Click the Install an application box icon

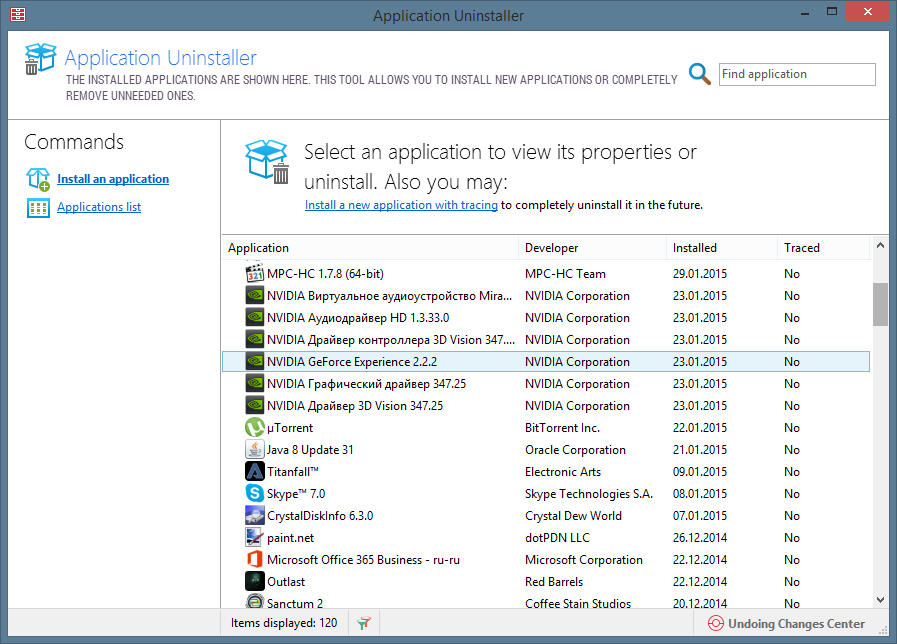tap(38, 179)
